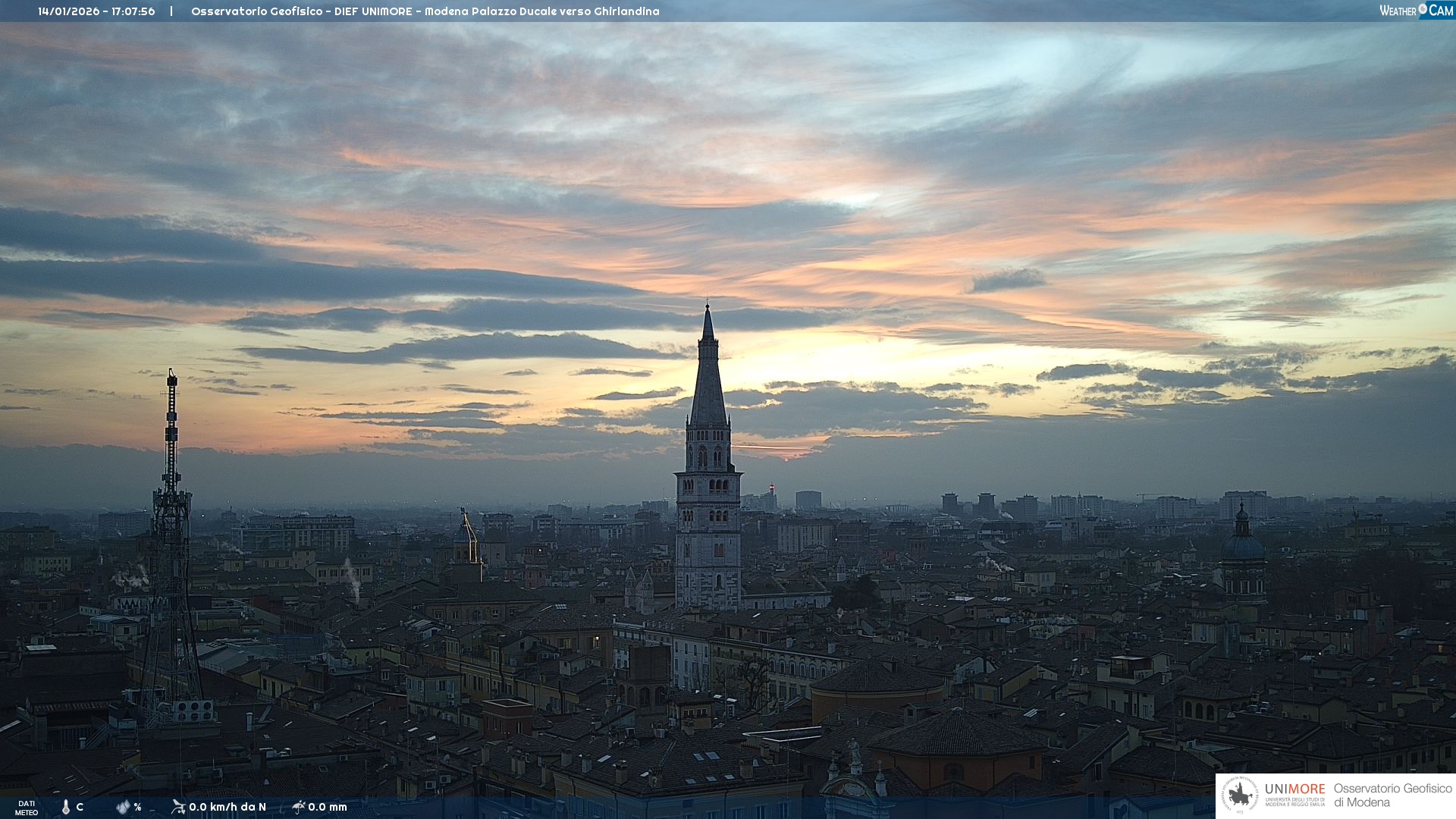The image size is (1456, 819).
Task: Click the rain umbrella precipitation icon
Action: 298,807
